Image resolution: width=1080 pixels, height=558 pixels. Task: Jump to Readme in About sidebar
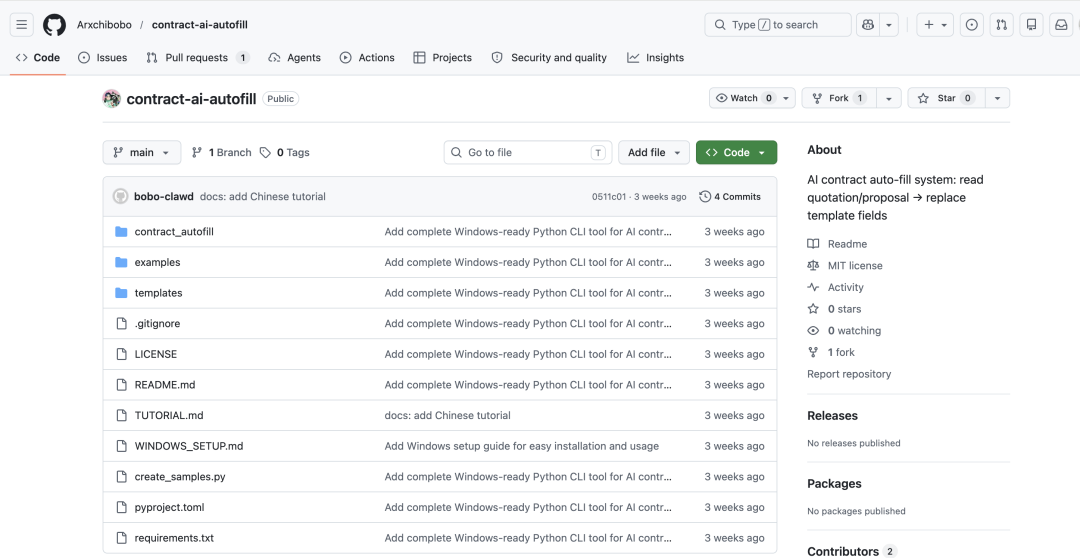[847, 244]
